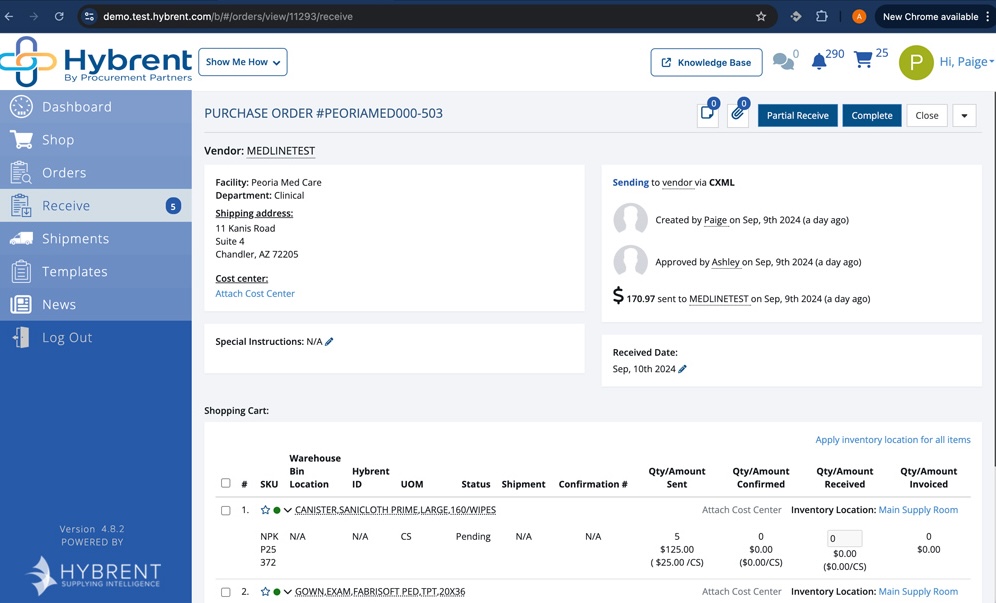Click Apply inventory location for all items
This screenshot has width=996, height=603.
(x=892, y=440)
